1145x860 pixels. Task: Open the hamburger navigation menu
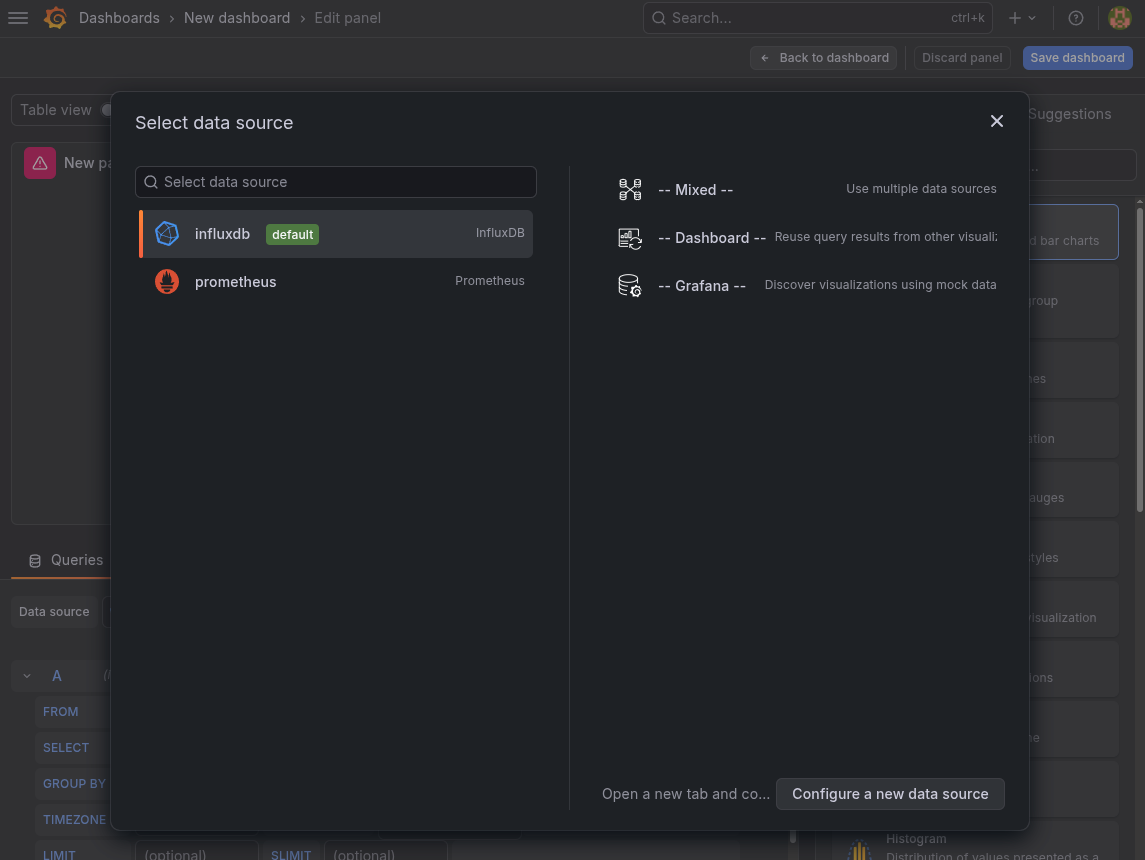(18, 17)
